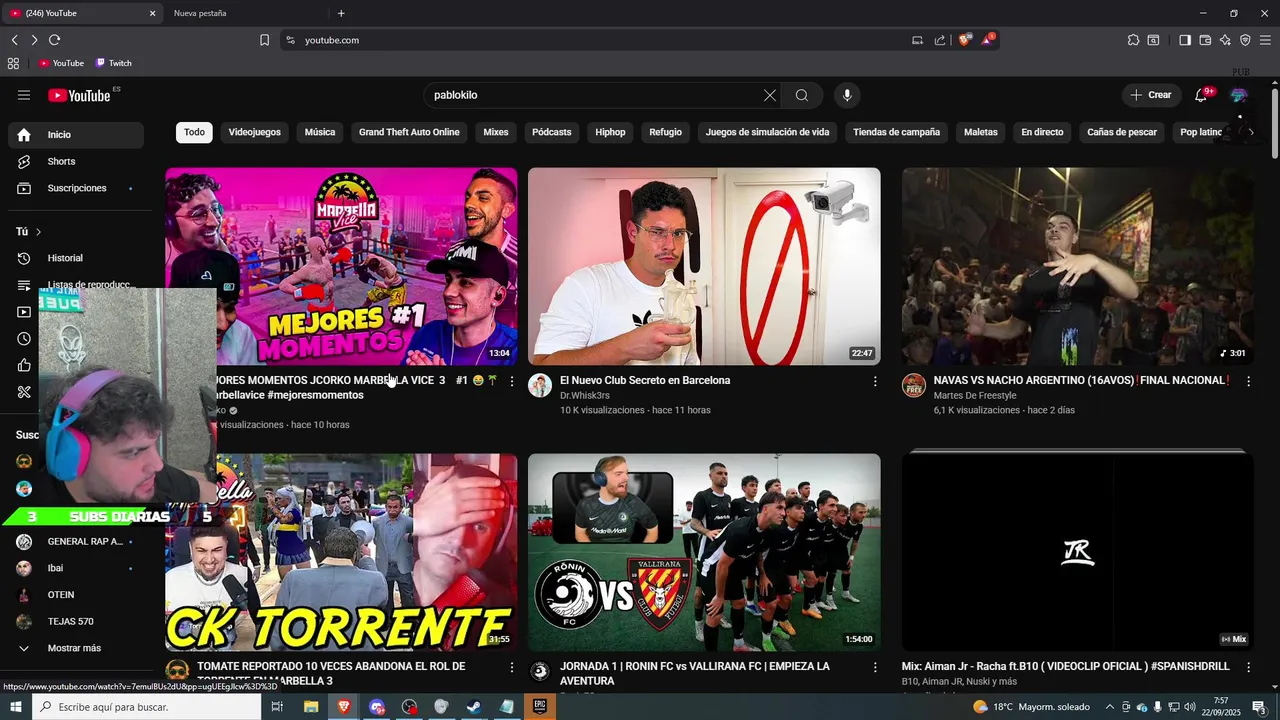Image resolution: width=1280 pixels, height=720 pixels.
Task: Open the RONIN FC vs VALLIRANA FC thumbnail
Action: 704,552
